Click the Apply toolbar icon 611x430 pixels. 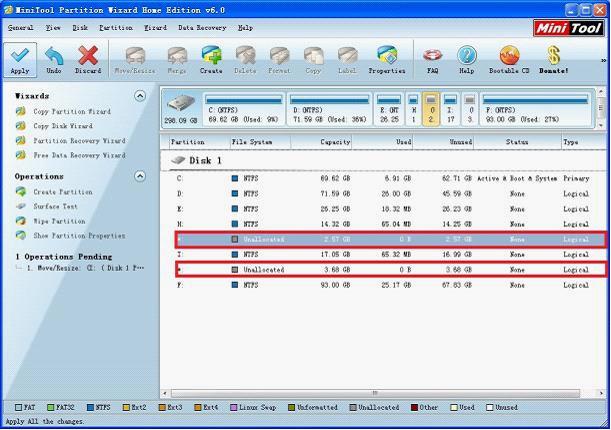pyautogui.click(x=20, y=56)
